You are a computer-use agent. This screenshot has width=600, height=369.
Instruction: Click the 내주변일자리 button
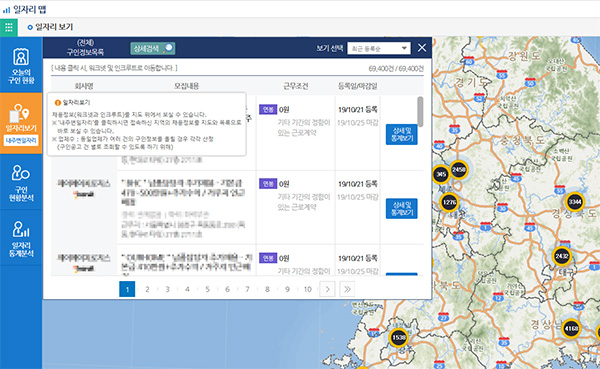click(x=21, y=140)
